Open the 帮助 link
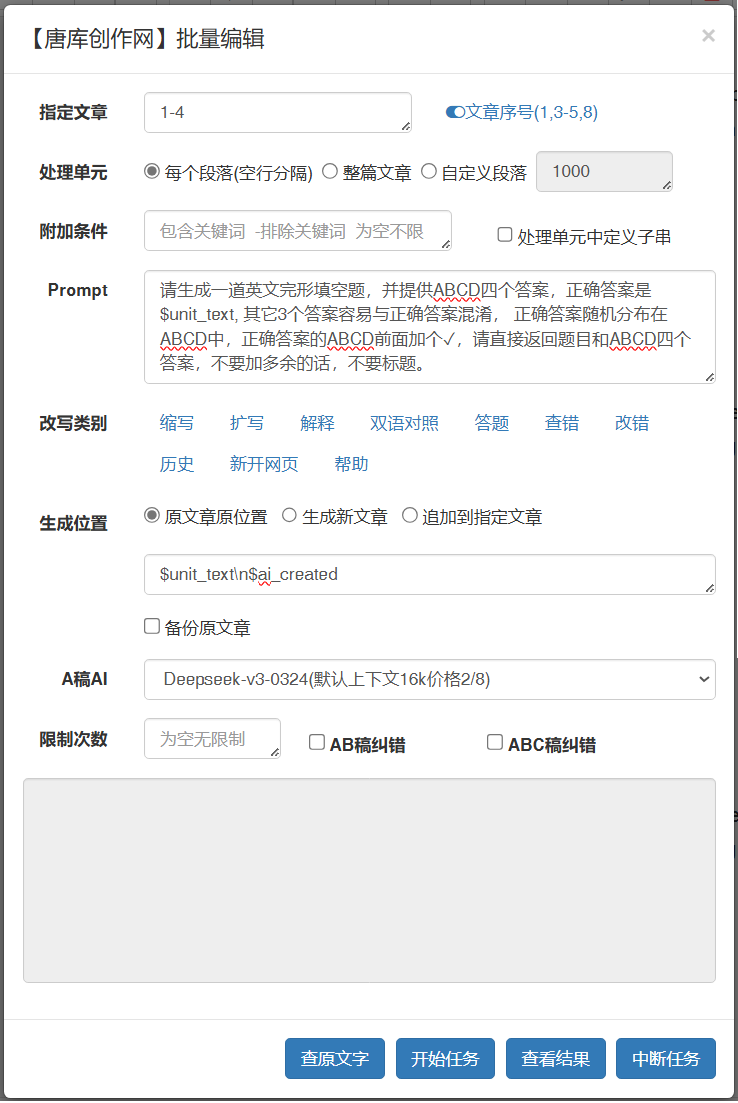 351,464
